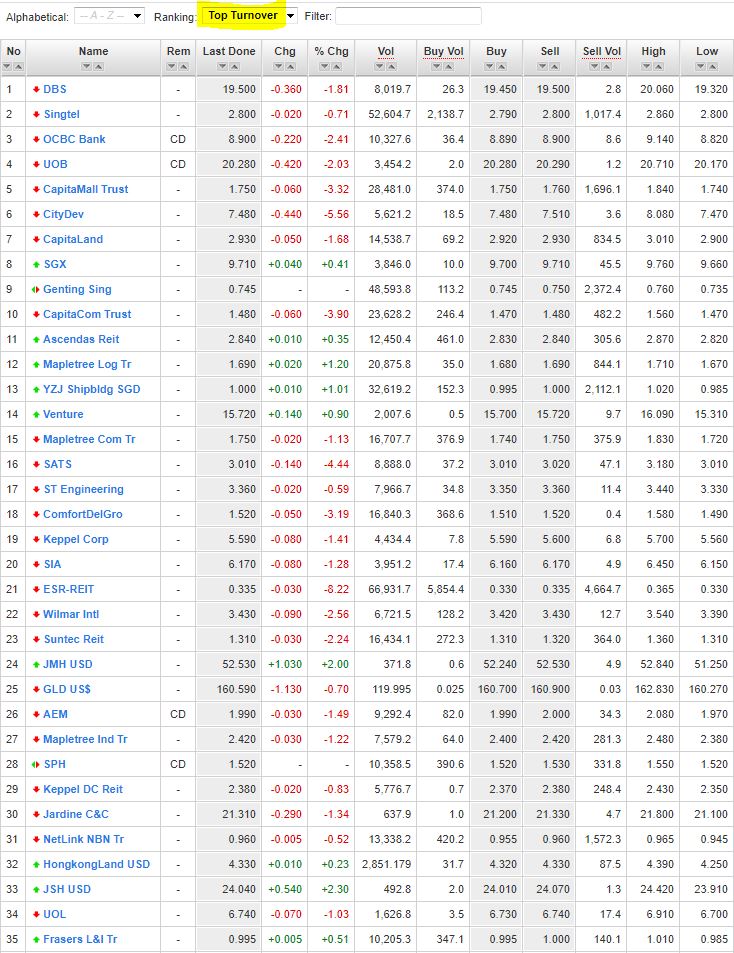The height and width of the screenshot is (953, 734).
Task: Open the ESR-REIT stock link
Action: pyautogui.click(x=69, y=589)
